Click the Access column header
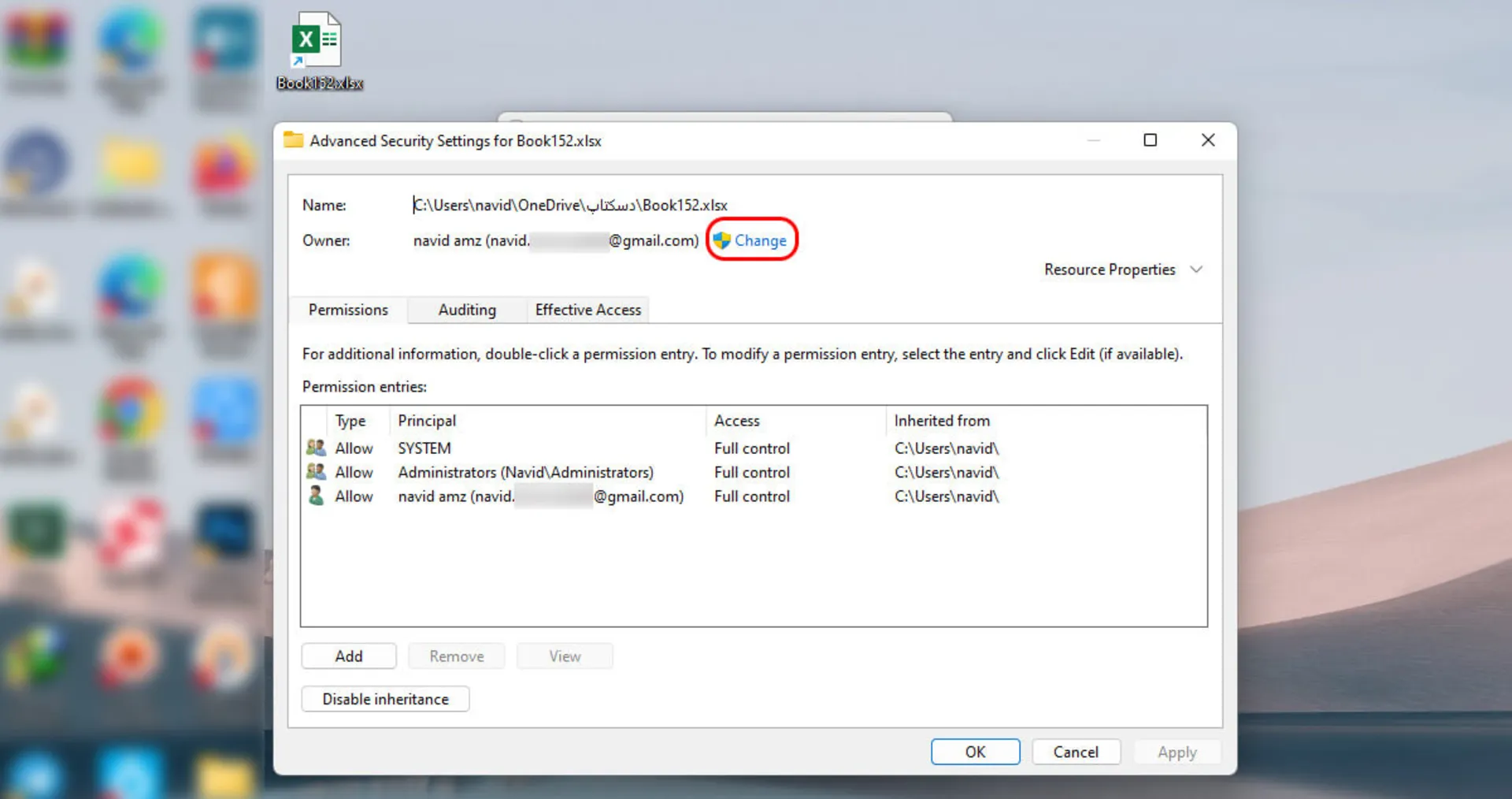Viewport: 1512px width, 799px height. pyautogui.click(x=796, y=421)
